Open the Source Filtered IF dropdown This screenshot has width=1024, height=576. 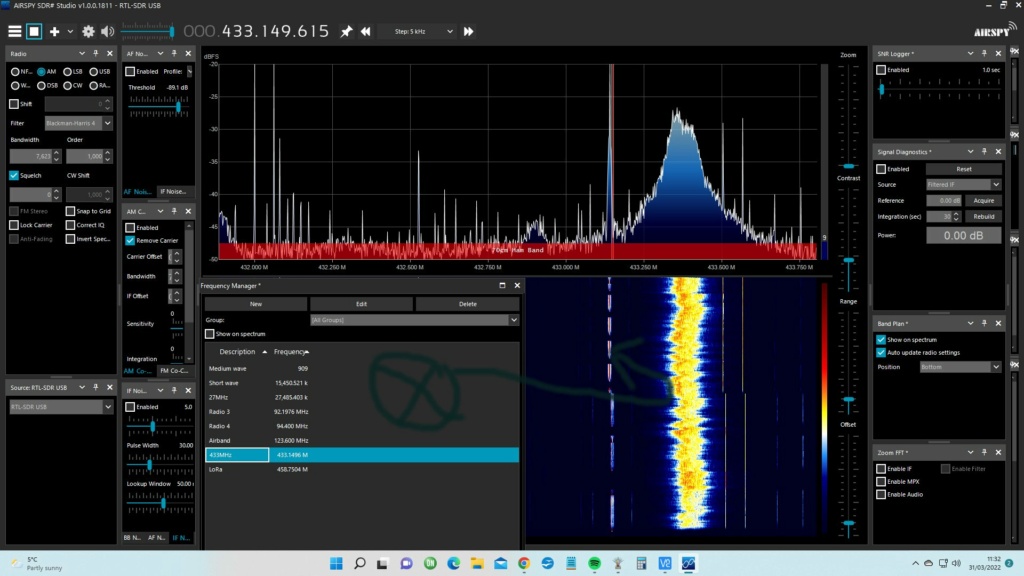coord(963,185)
